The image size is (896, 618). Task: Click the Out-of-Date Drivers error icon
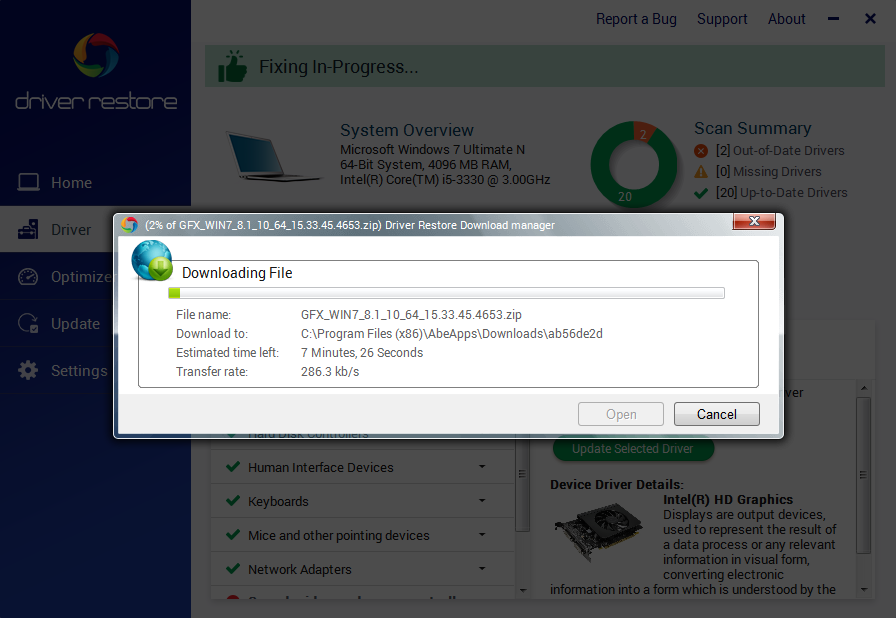701,151
